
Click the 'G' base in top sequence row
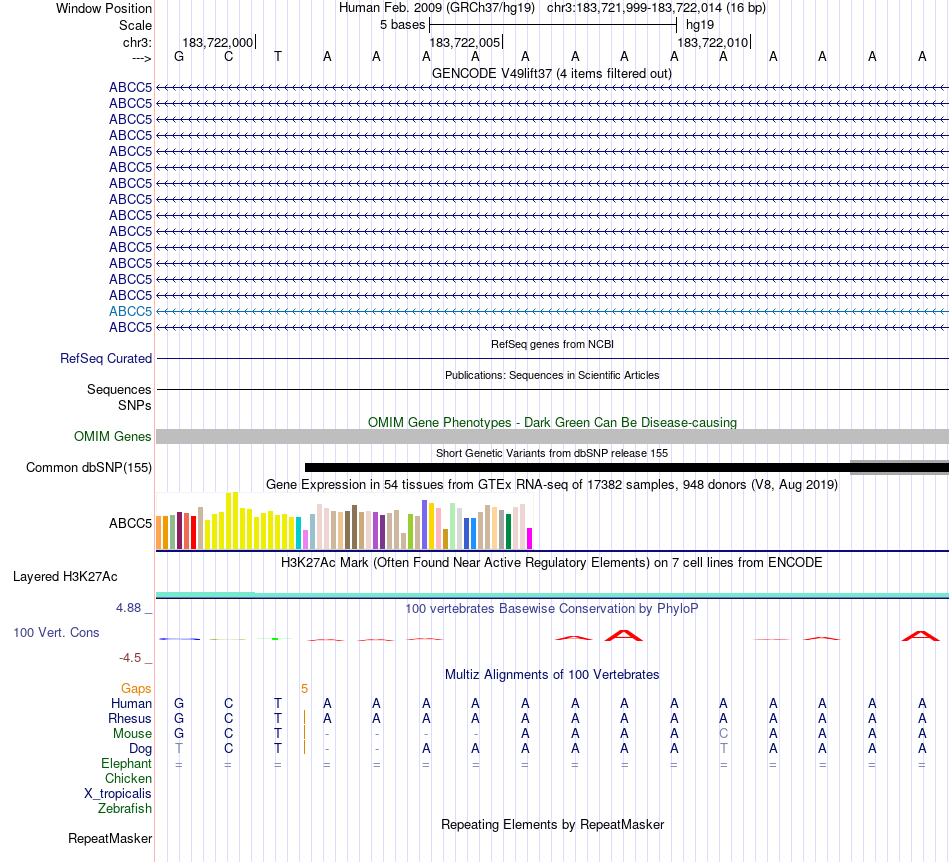179,56
